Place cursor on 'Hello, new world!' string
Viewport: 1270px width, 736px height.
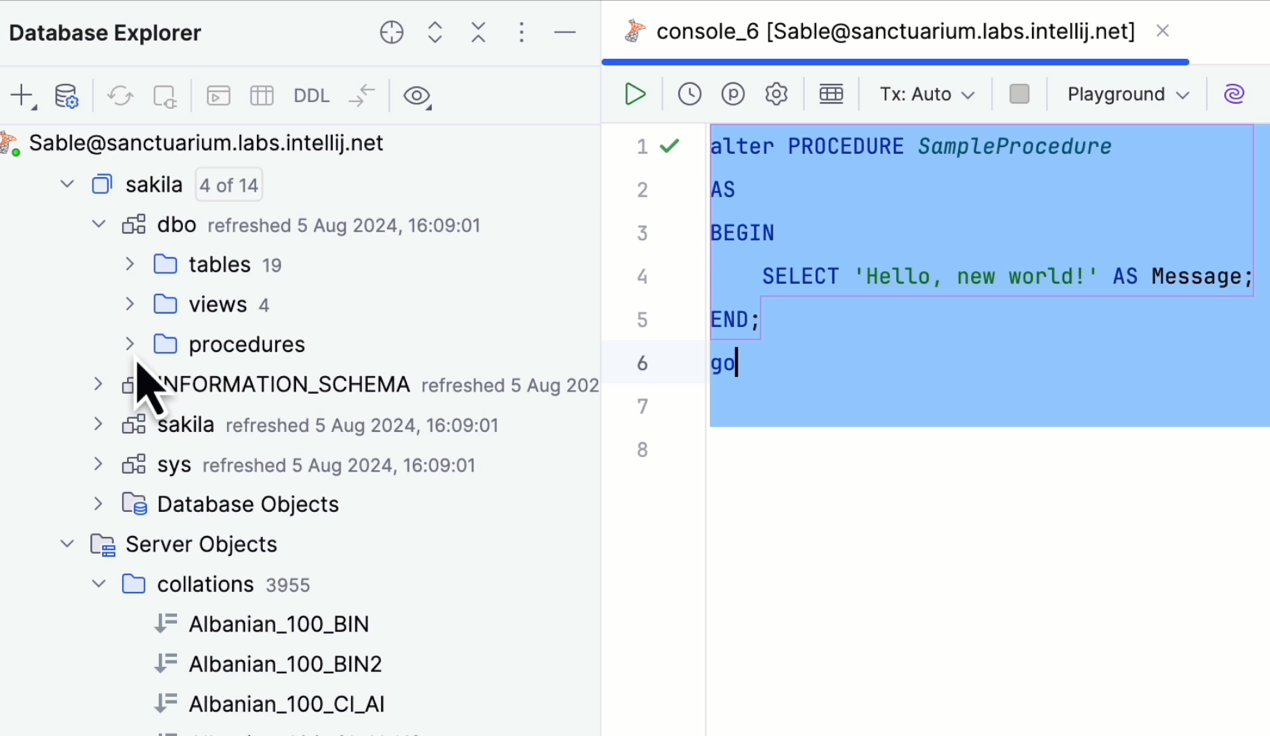[976, 276]
